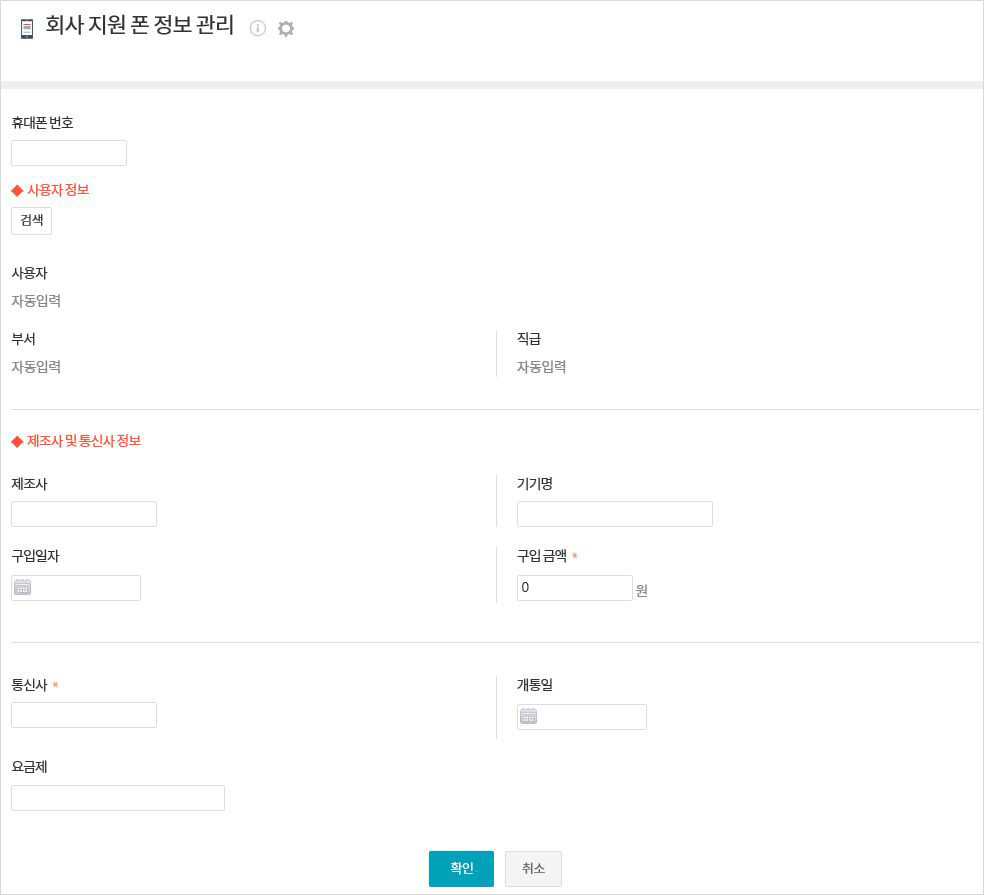Click the 개통일 date text area
This screenshot has width=984, height=895.
tap(592, 717)
